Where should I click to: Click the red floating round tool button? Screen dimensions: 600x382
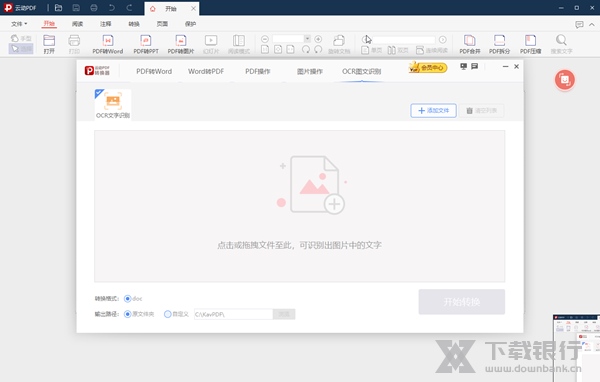coord(565,80)
